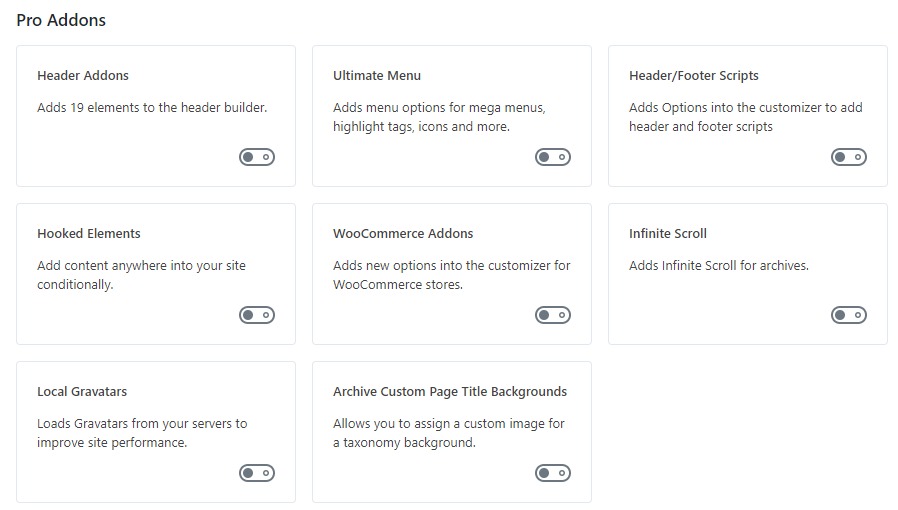Enable the Header Addons toggle
The image size is (898, 510).
click(x=257, y=157)
